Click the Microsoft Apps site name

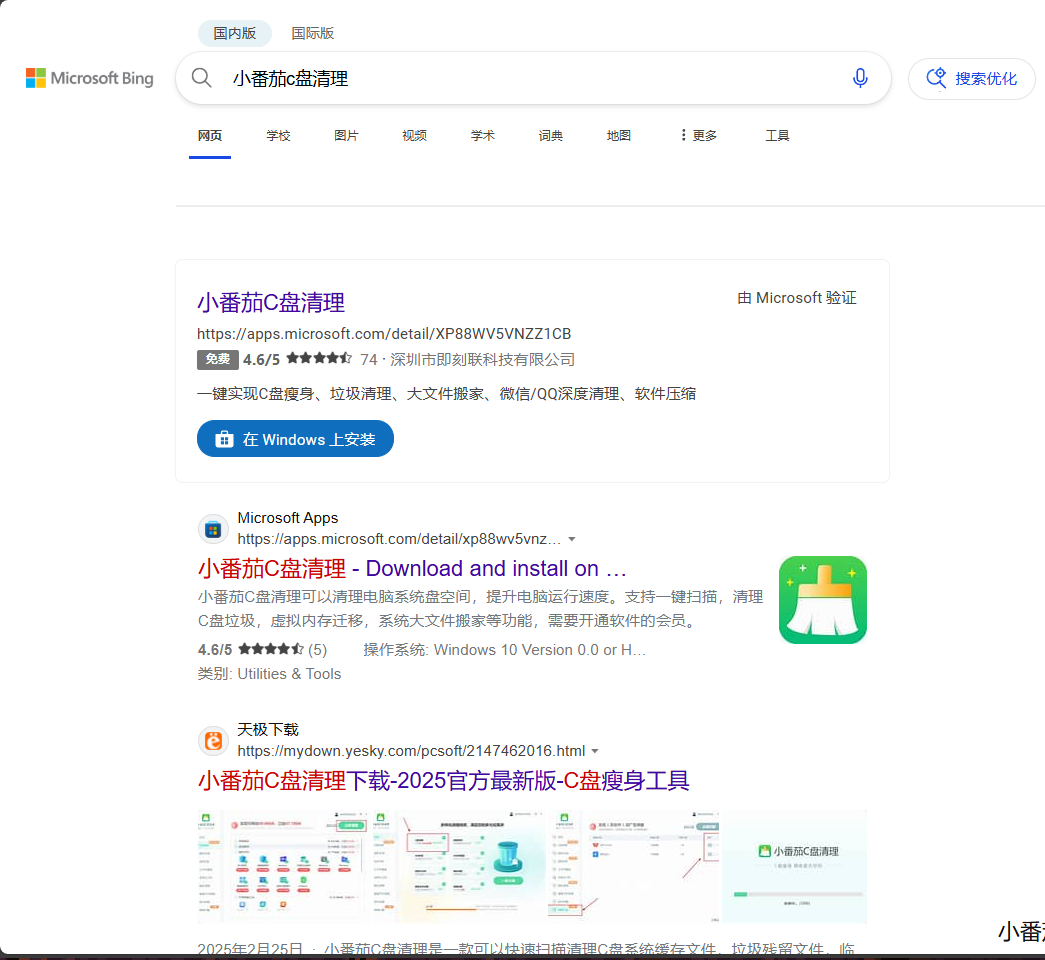click(288, 518)
